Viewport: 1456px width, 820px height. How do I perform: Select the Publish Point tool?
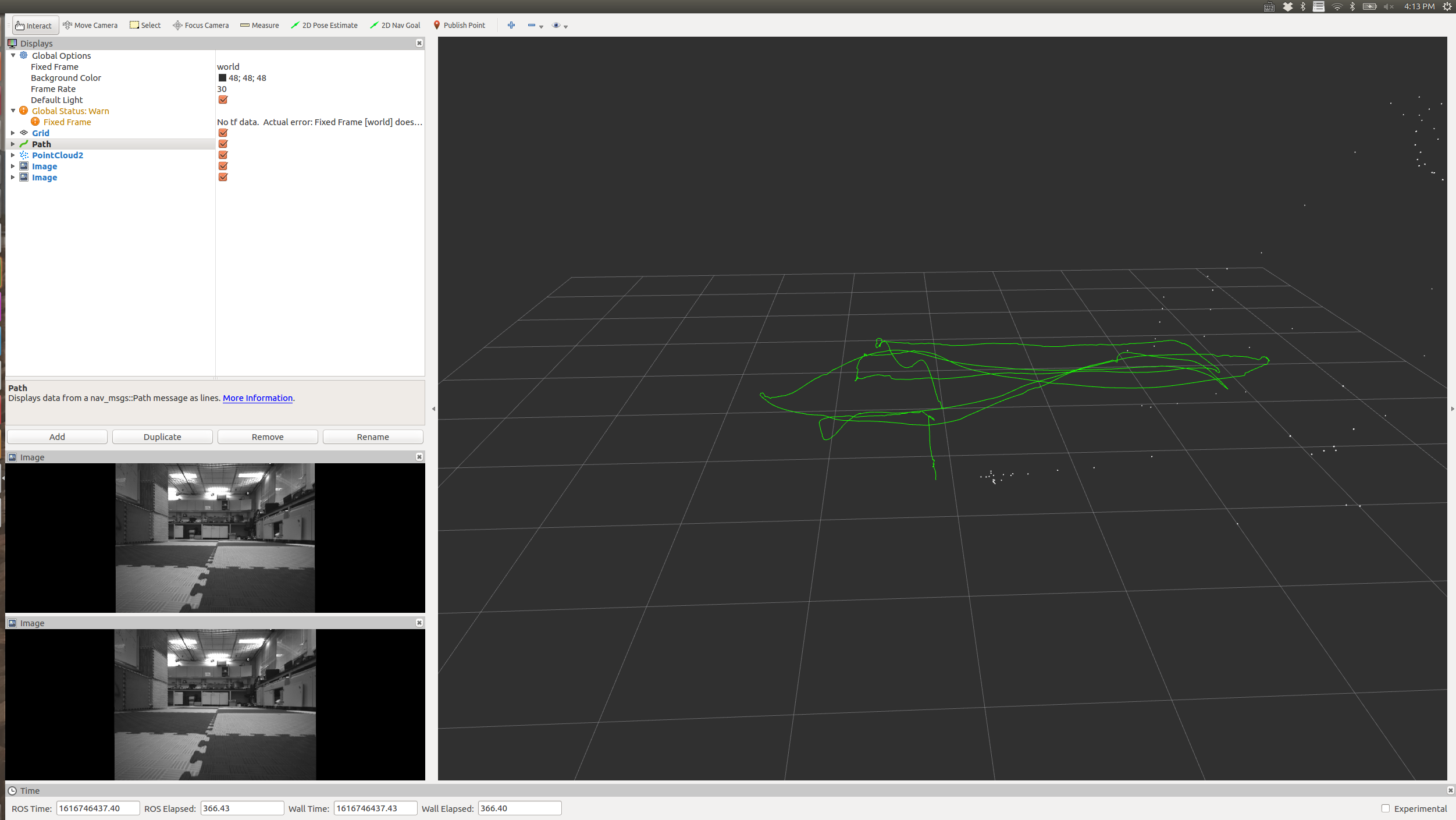pyautogui.click(x=459, y=26)
